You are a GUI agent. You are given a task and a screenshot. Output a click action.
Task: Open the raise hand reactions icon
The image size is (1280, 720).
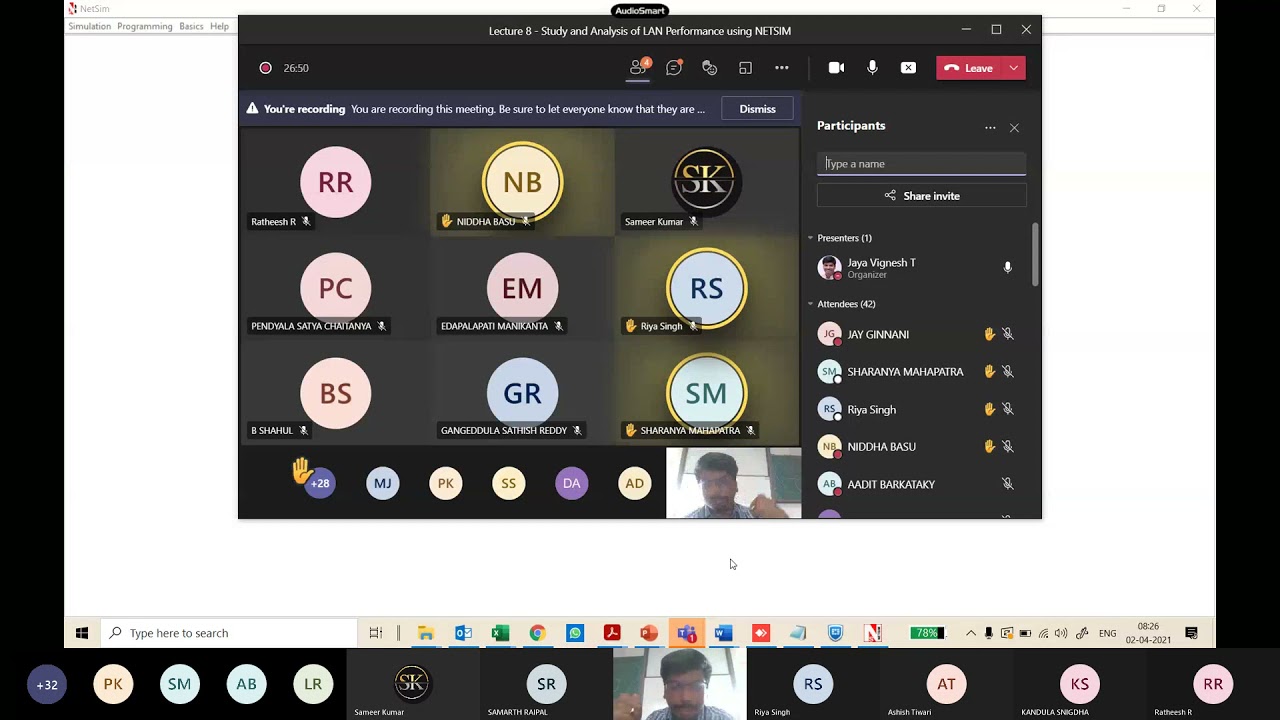point(709,68)
